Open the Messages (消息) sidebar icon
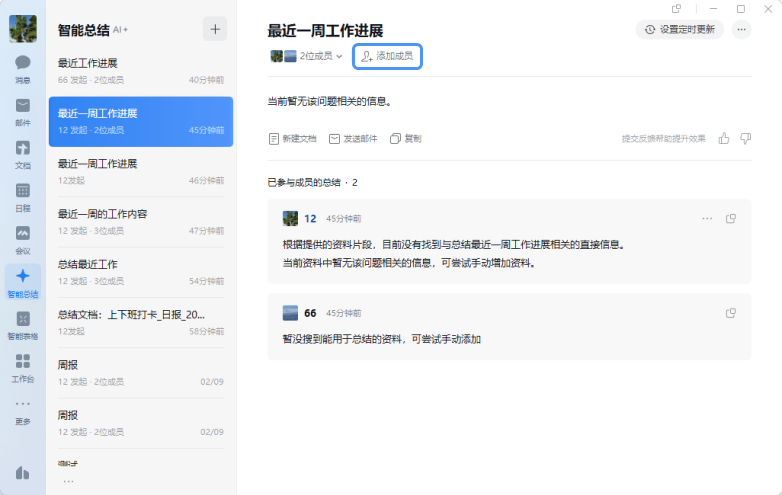782x495 pixels. click(22, 68)
